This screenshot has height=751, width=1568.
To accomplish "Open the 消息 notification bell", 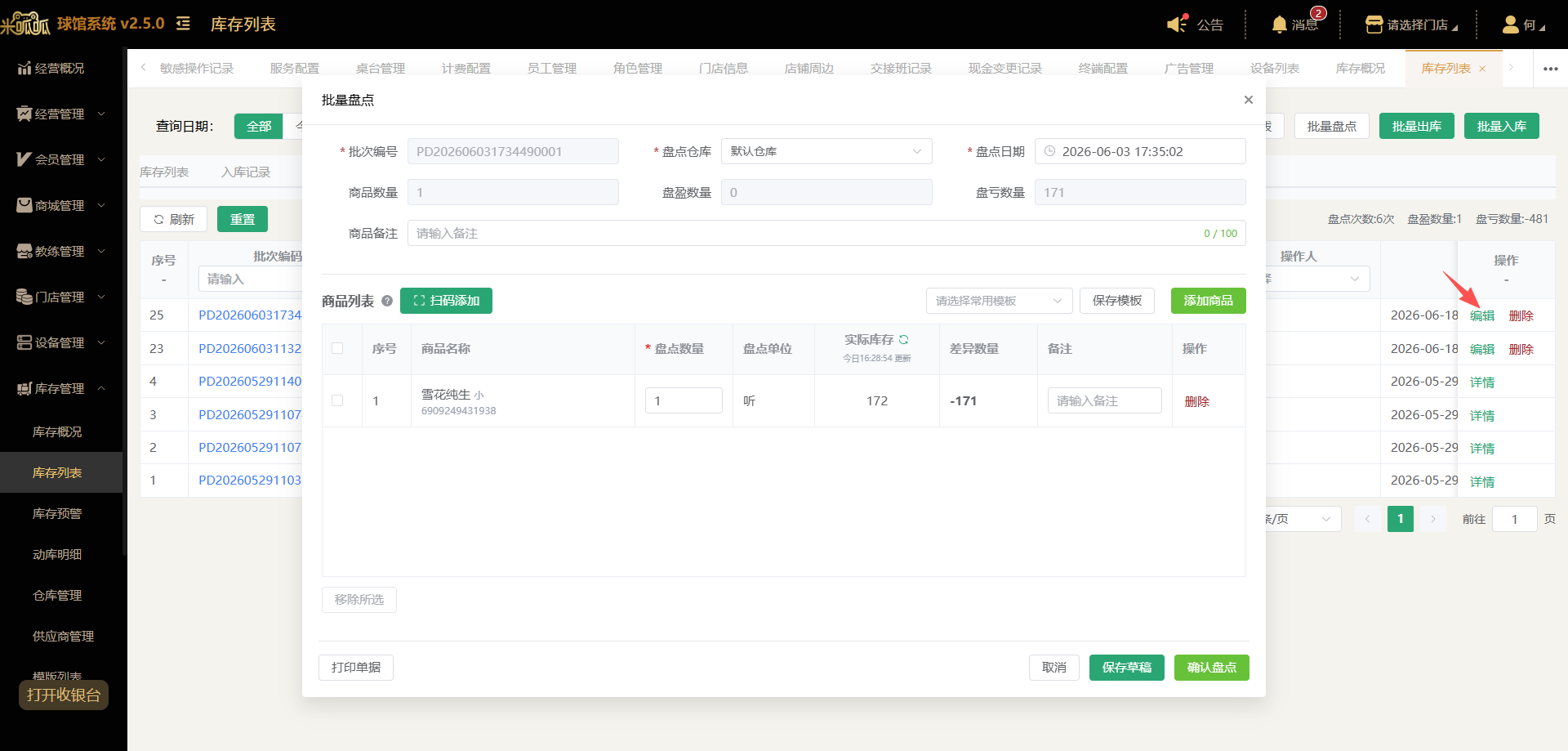I will click(x=1280, y=25).
